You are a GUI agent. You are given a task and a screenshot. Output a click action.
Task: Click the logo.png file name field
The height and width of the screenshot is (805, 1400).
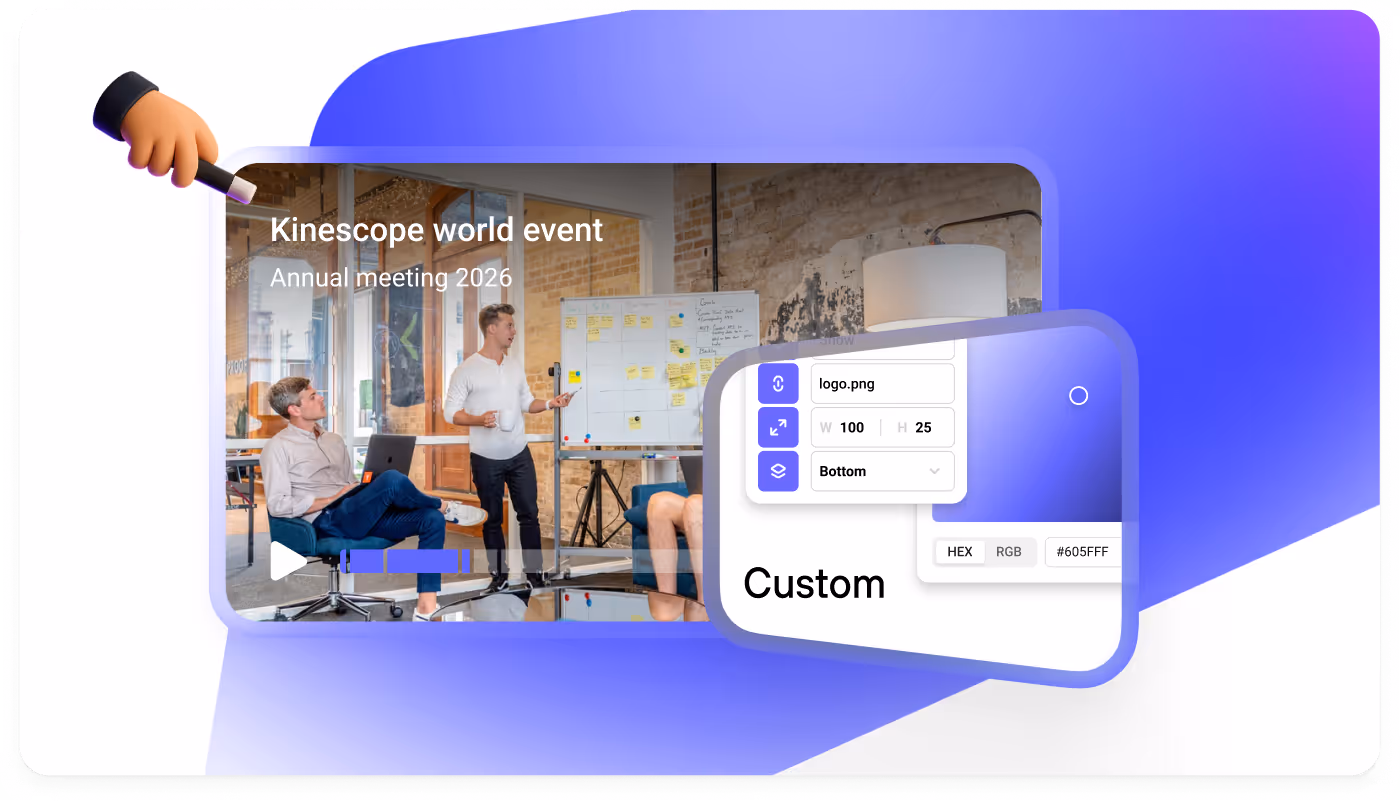pos(882,384)
